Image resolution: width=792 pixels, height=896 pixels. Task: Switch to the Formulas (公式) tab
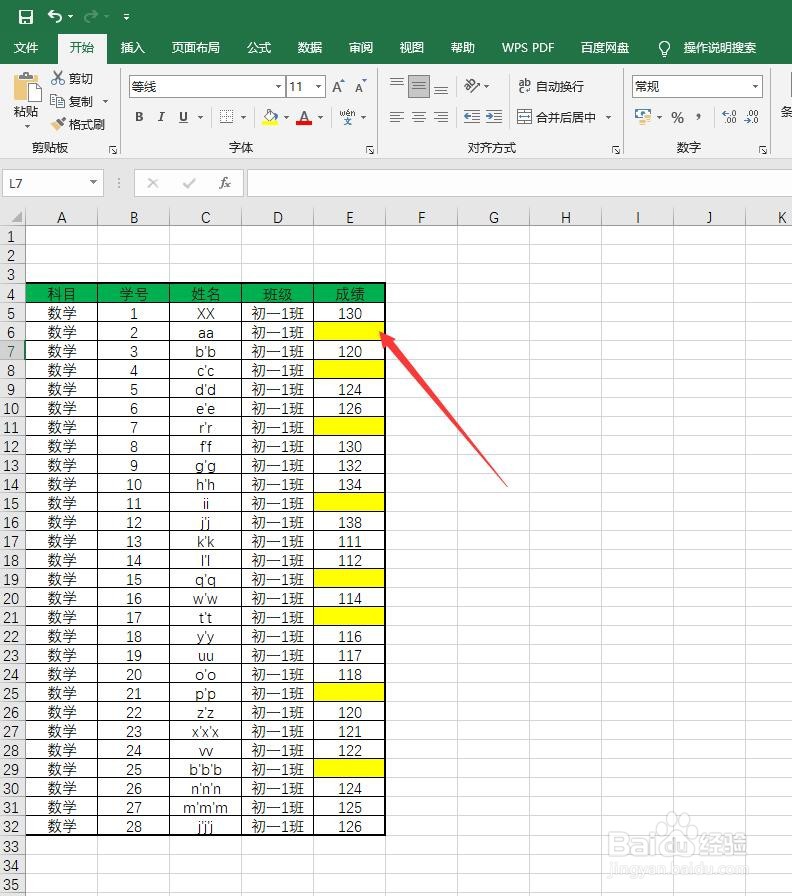[259, 47]
